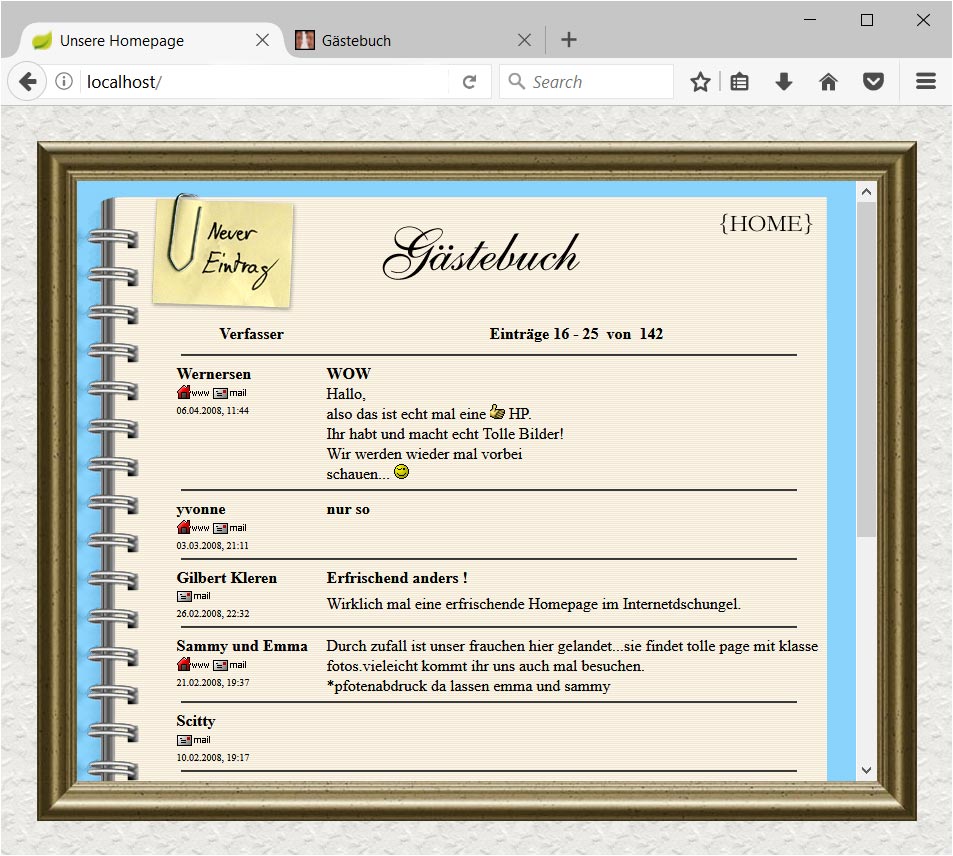Click the entry title 'WOW'
Screen dimensions: 953x856
point(348,374)
